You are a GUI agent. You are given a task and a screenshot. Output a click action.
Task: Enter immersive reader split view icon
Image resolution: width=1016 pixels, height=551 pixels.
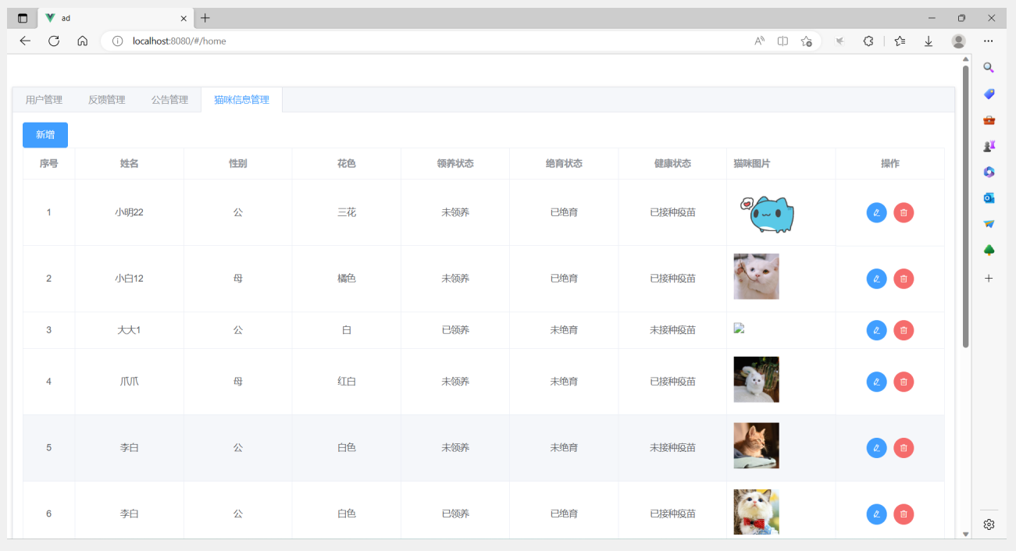click(783, 41)
